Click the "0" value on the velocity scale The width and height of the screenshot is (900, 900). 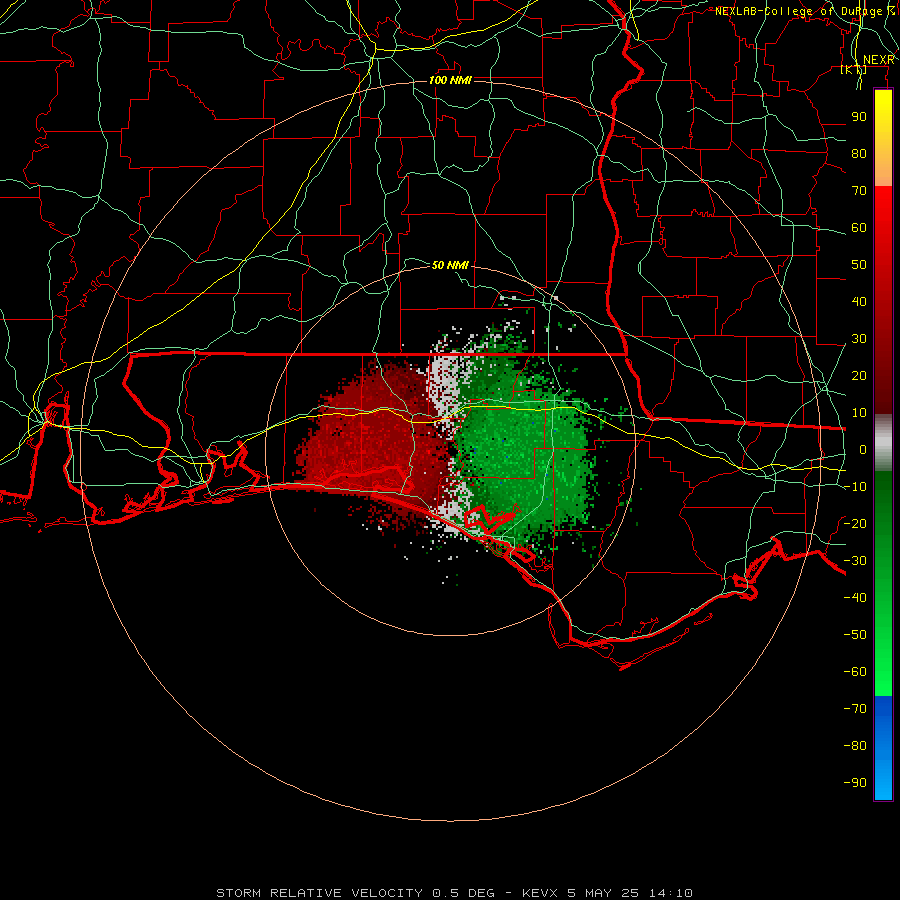(x=863, y=450)
